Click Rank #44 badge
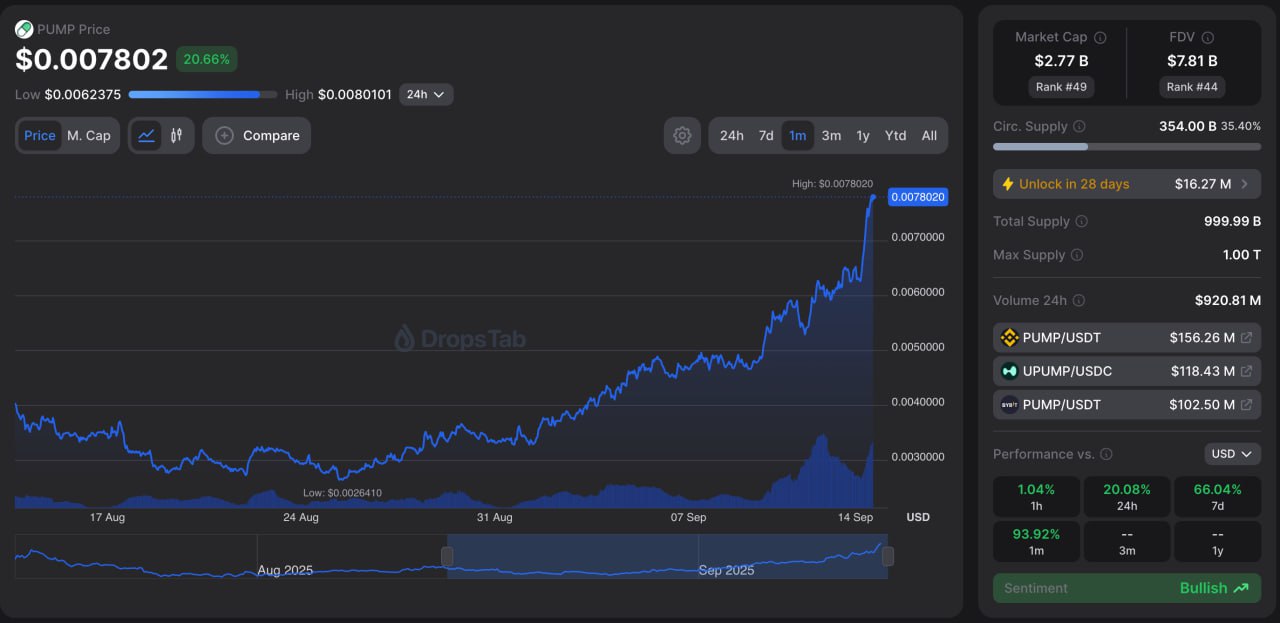This screenshot has width=1280, height=623. (1194, 87)
